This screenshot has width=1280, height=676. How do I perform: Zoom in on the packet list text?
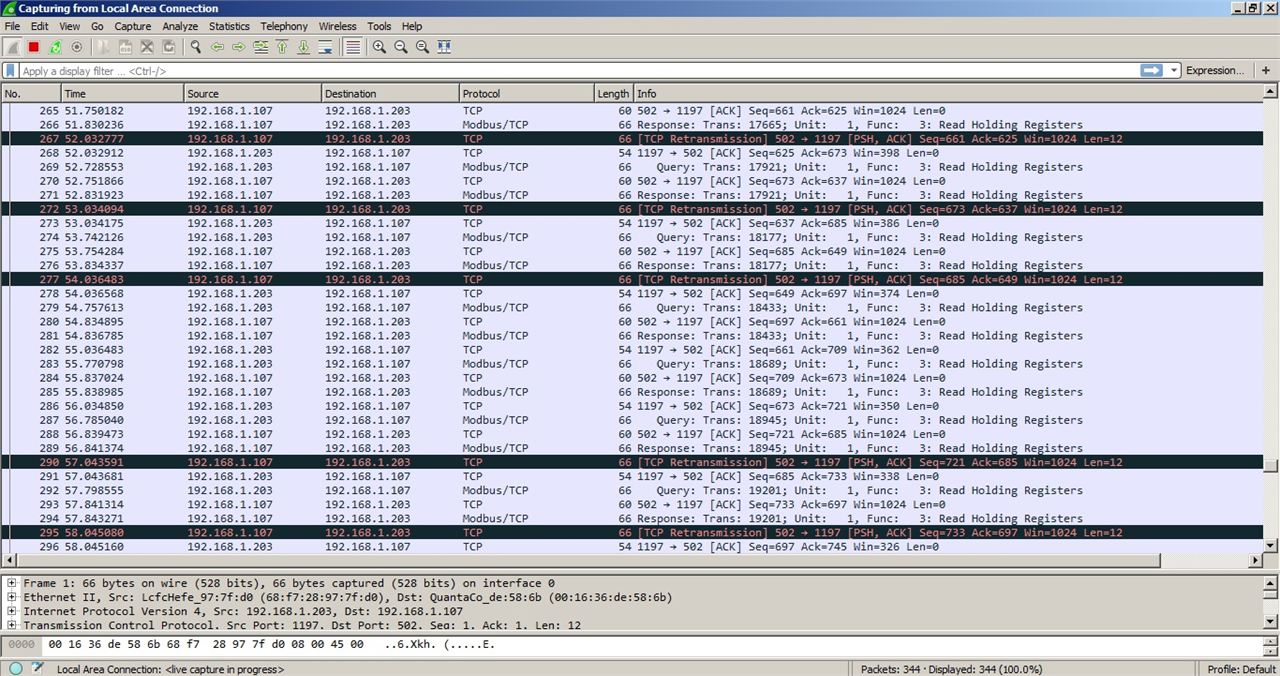coord(379,47)
